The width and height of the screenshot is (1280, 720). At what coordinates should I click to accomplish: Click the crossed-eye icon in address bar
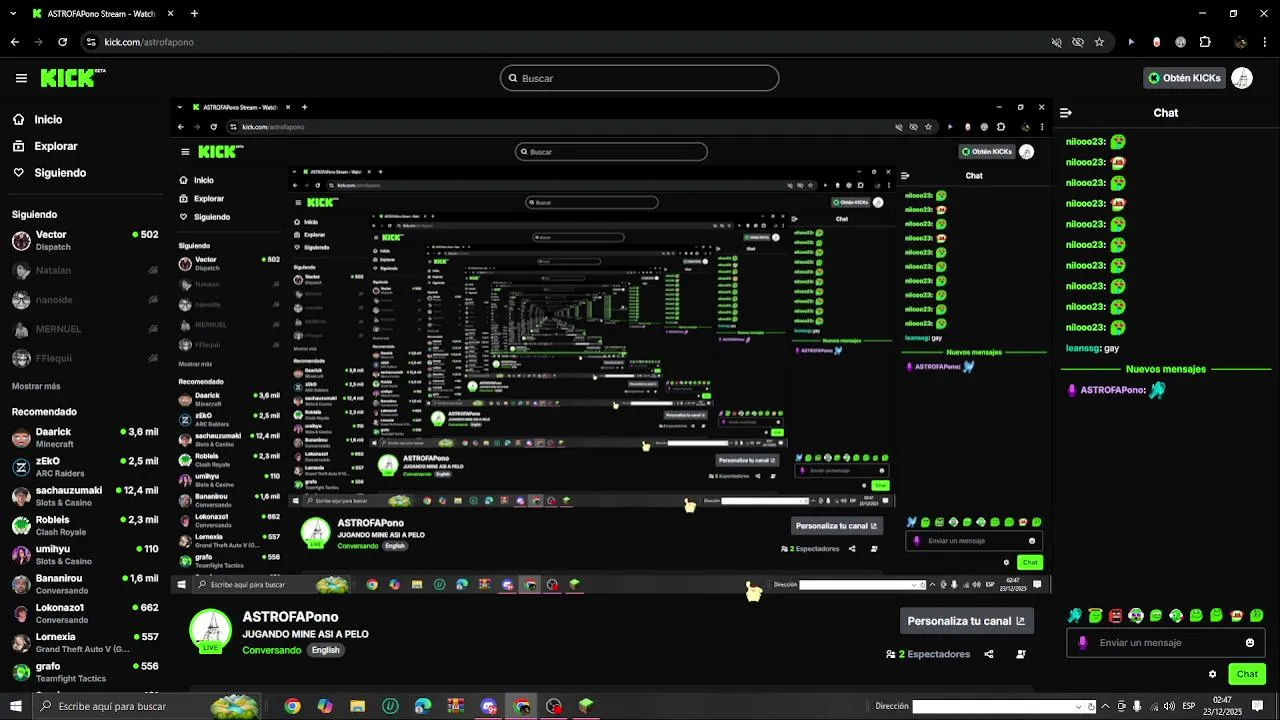tap(1078, 42)
